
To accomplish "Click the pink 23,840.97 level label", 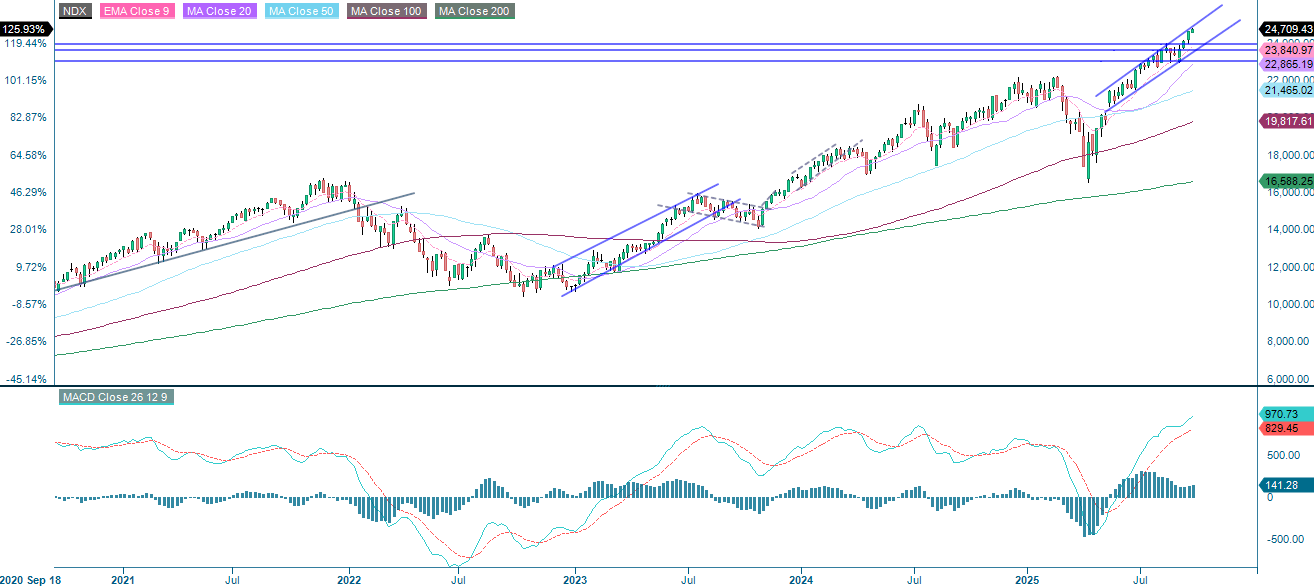I will pyautogui.click(x=1286, y=49).
